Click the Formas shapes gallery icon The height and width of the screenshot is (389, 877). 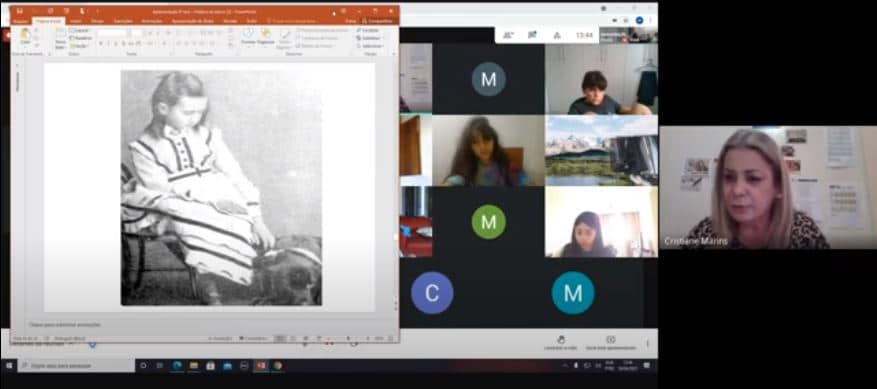(x=248, y=36)
